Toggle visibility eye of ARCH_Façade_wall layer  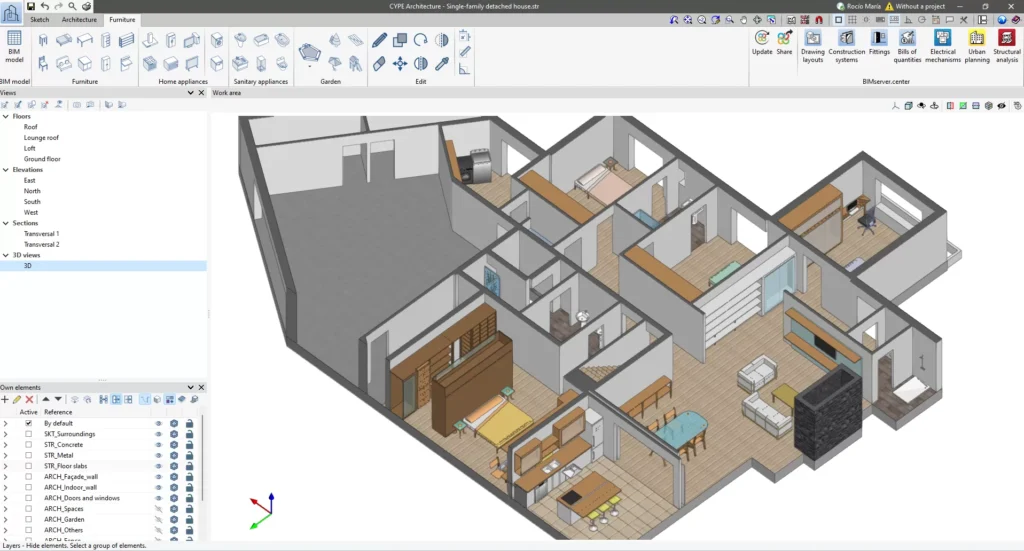158,477
